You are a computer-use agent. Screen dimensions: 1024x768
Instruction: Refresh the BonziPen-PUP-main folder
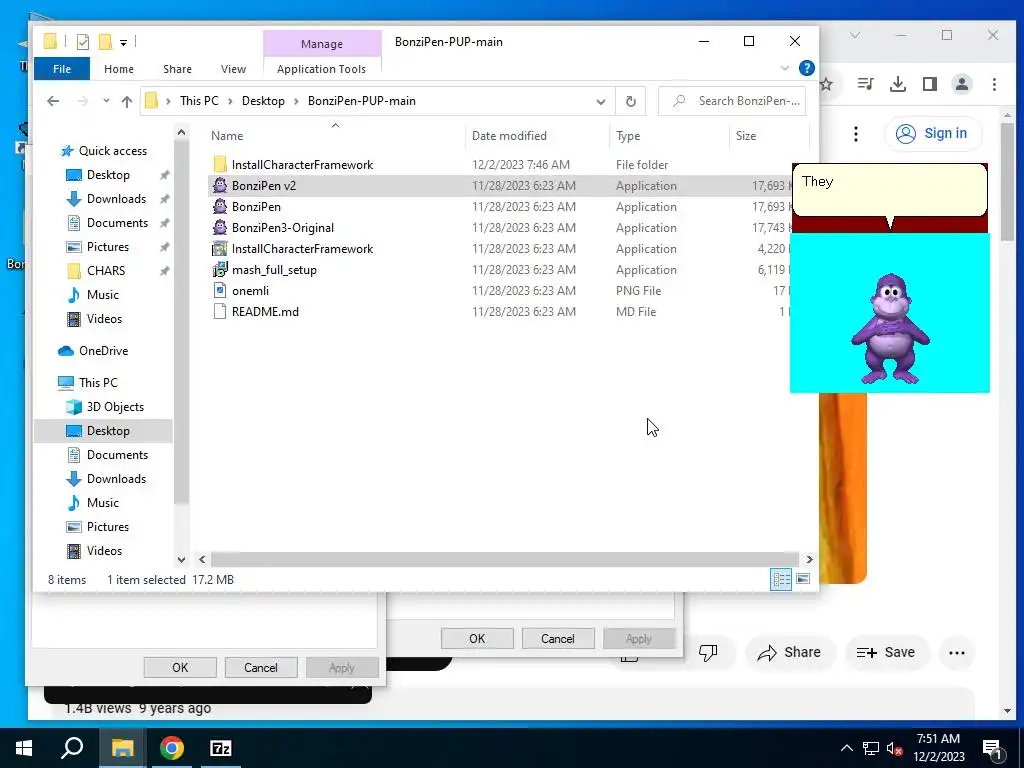[630, 101]
